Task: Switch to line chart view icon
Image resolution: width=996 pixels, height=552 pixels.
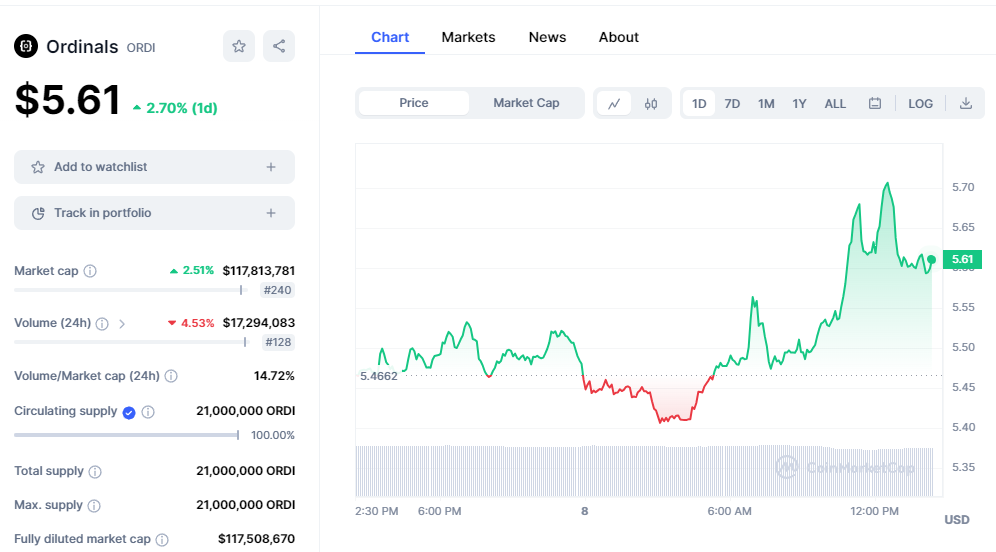Action: point(614,104)
